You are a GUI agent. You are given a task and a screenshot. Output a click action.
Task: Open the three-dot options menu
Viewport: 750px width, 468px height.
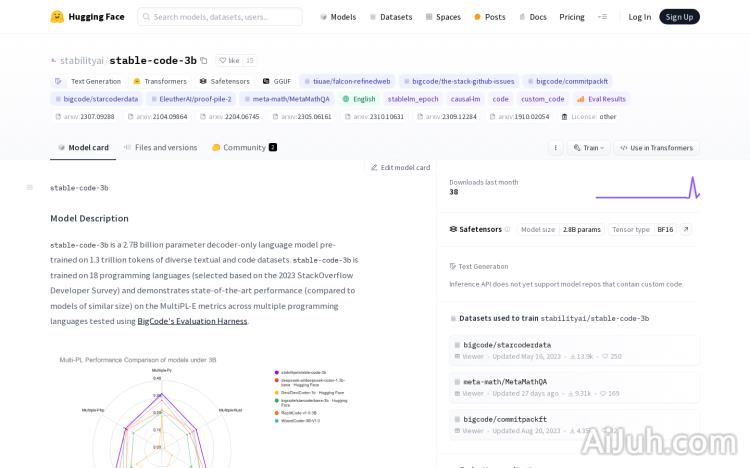point(556,148)
